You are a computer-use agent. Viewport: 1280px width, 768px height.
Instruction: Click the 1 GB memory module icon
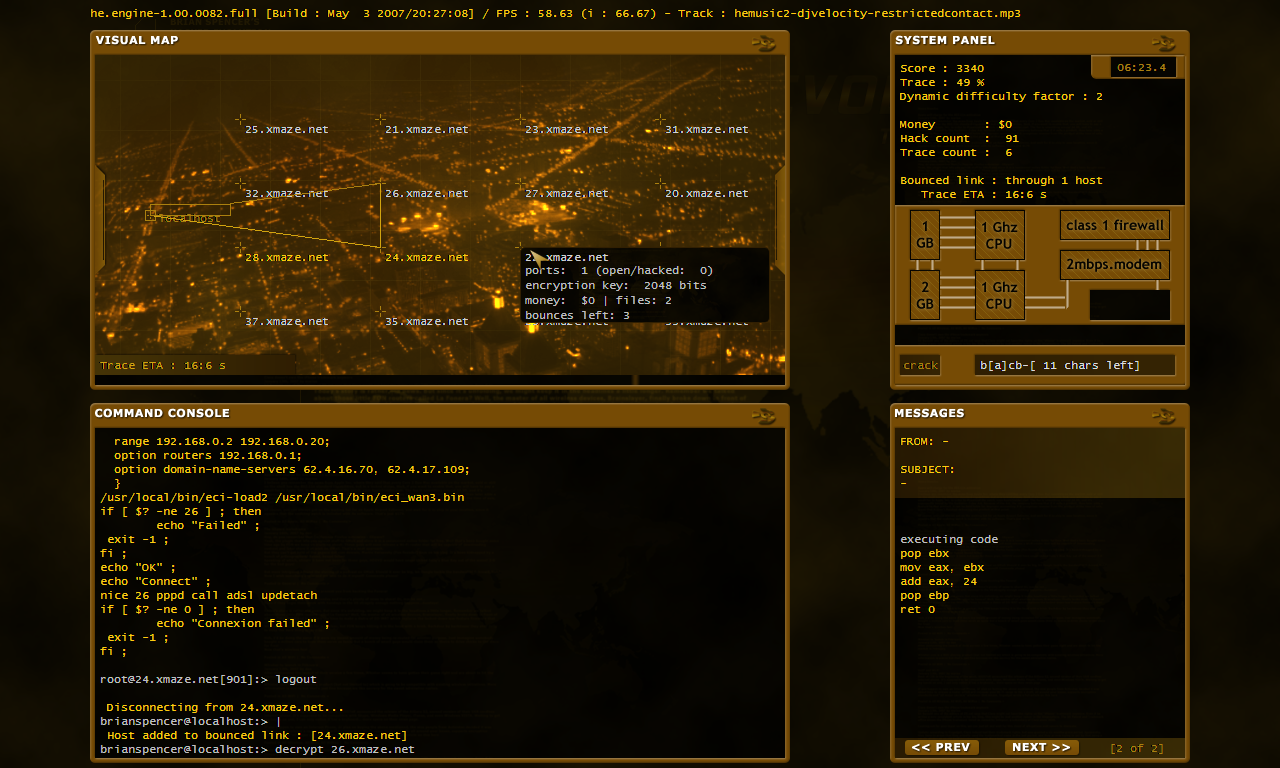[x=924, y=235]
